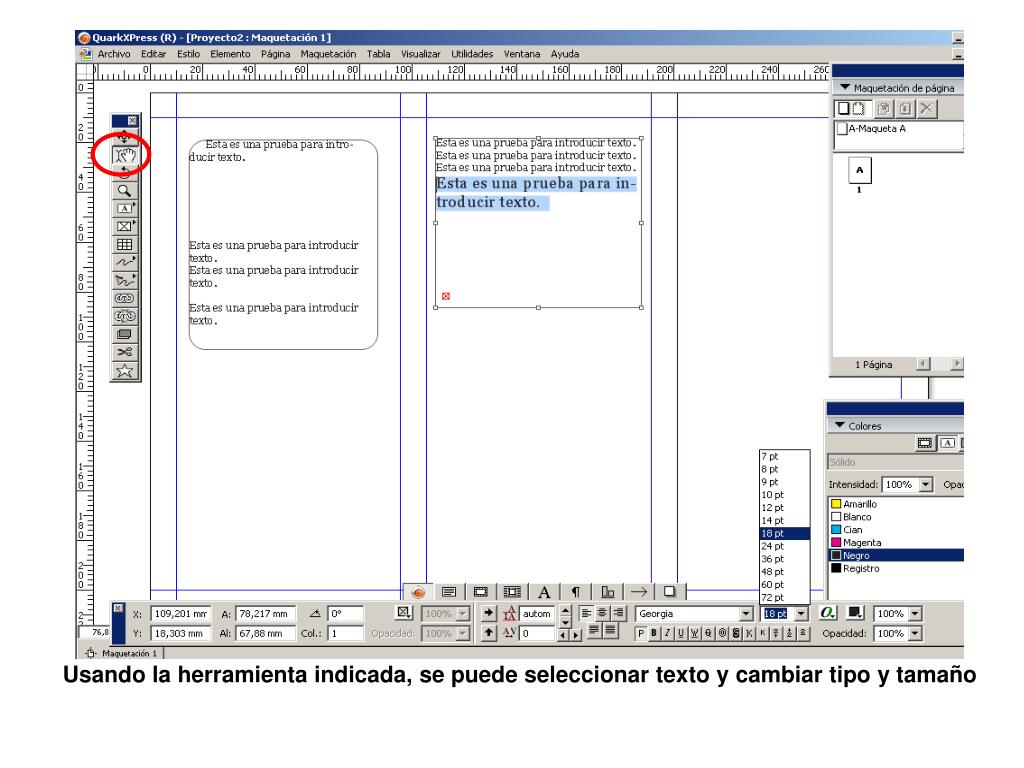The height and width of the screenshot is (768, 1024).
Task: Increase leading with the up stepper arrow
Action: pos(566,609)
